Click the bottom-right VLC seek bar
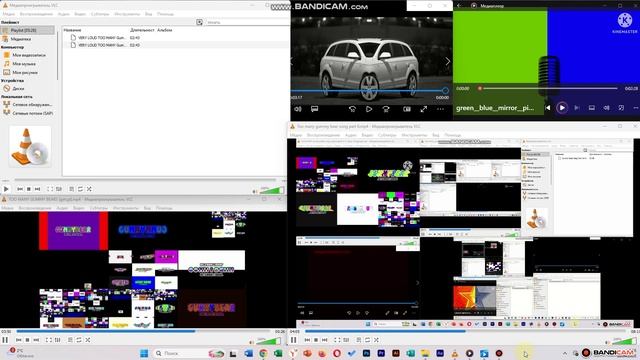The image size is (640, 360). 465,331
